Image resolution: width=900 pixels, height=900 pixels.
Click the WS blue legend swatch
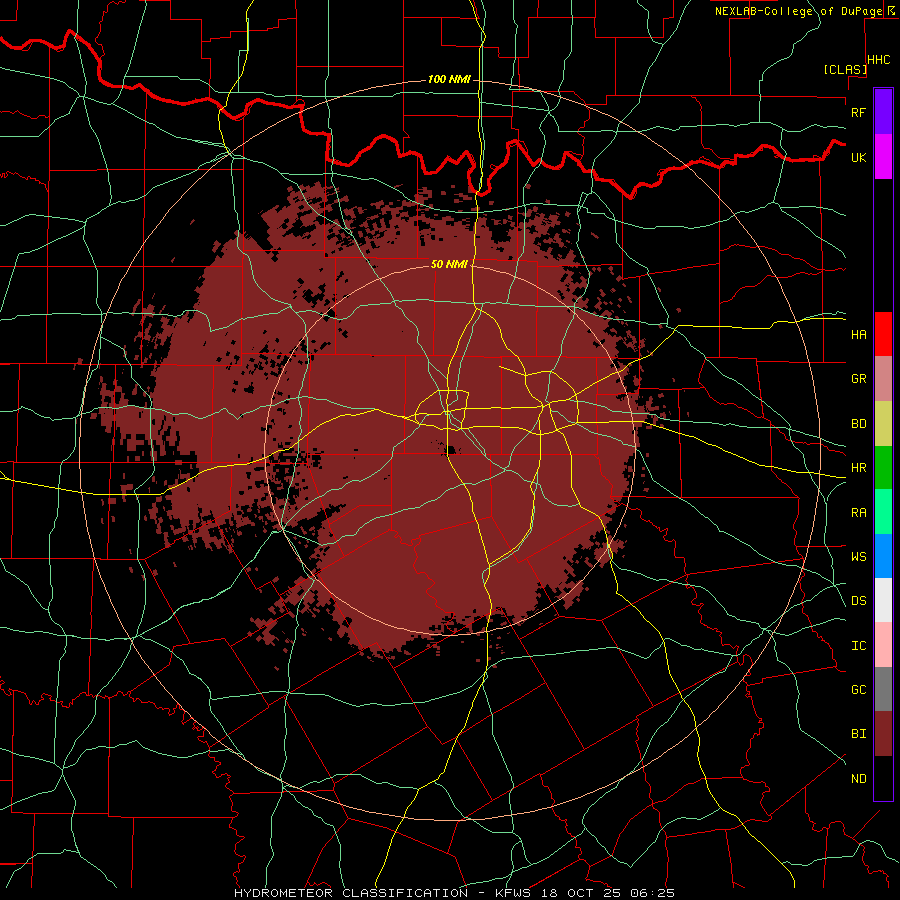(883, 556)
